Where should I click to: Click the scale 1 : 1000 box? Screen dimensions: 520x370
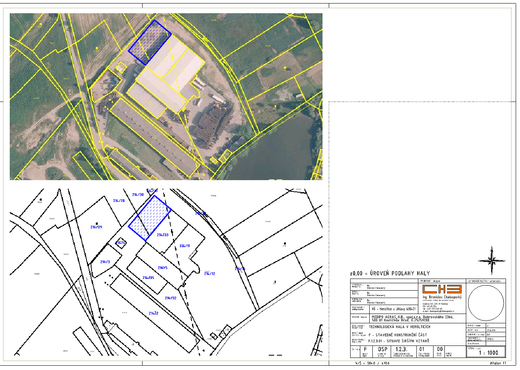pyautogui.click(x=486, y=352)
